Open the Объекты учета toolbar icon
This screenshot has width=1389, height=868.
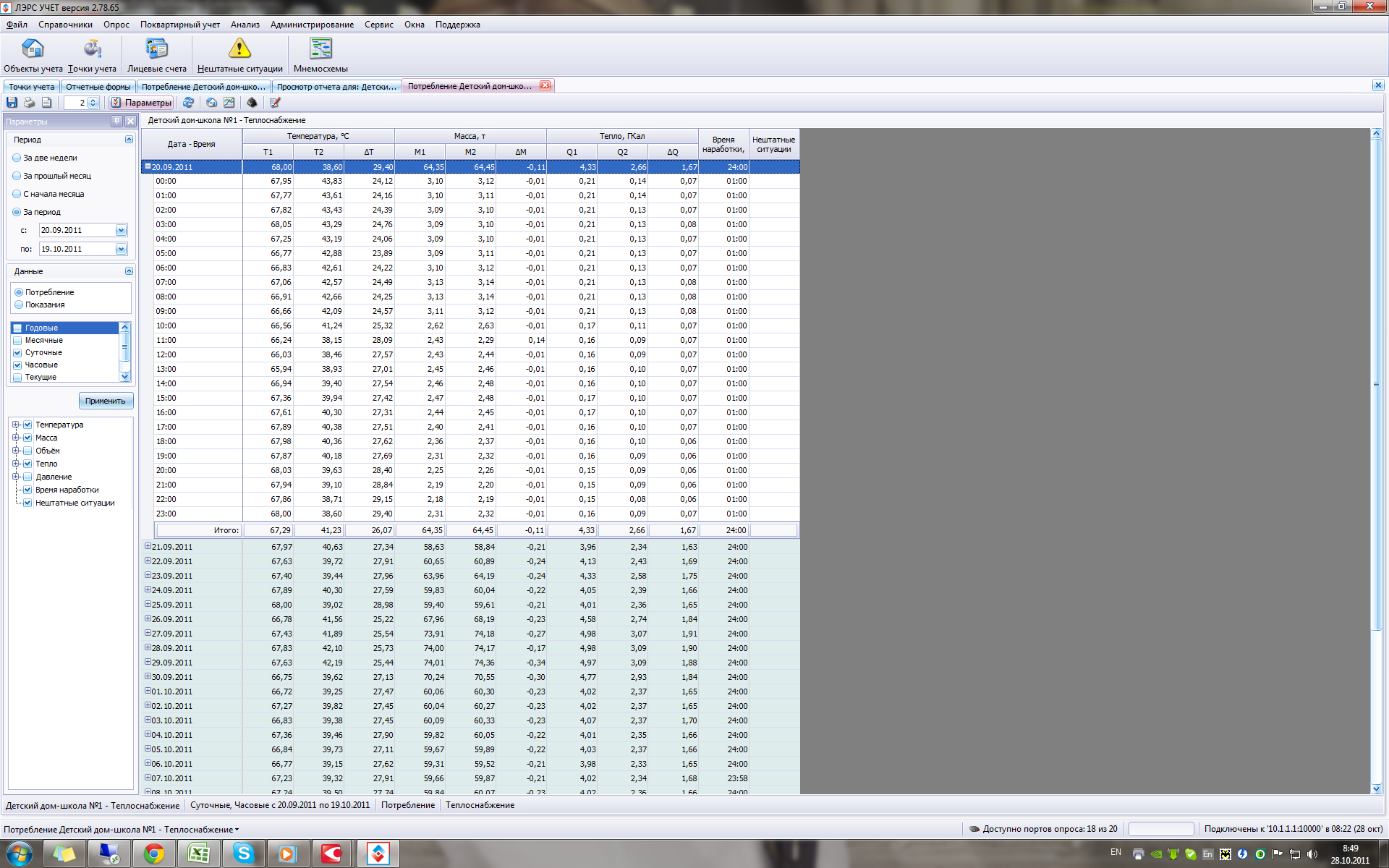click(x=33, y=56)
